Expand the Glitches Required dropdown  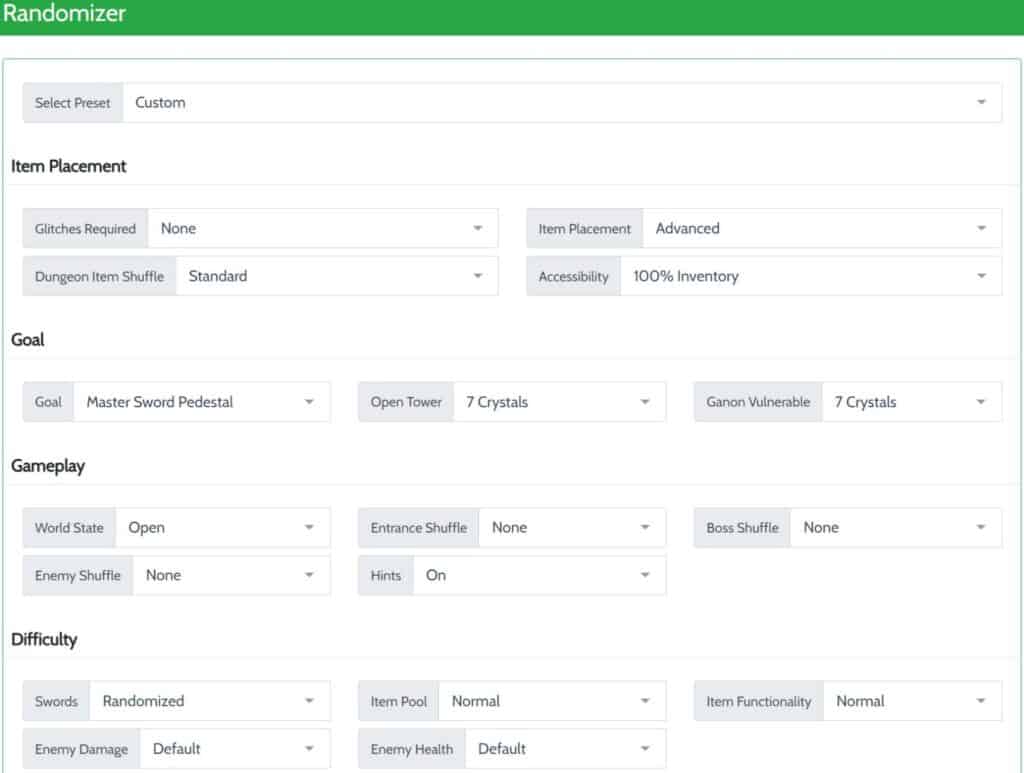(323, 229)
